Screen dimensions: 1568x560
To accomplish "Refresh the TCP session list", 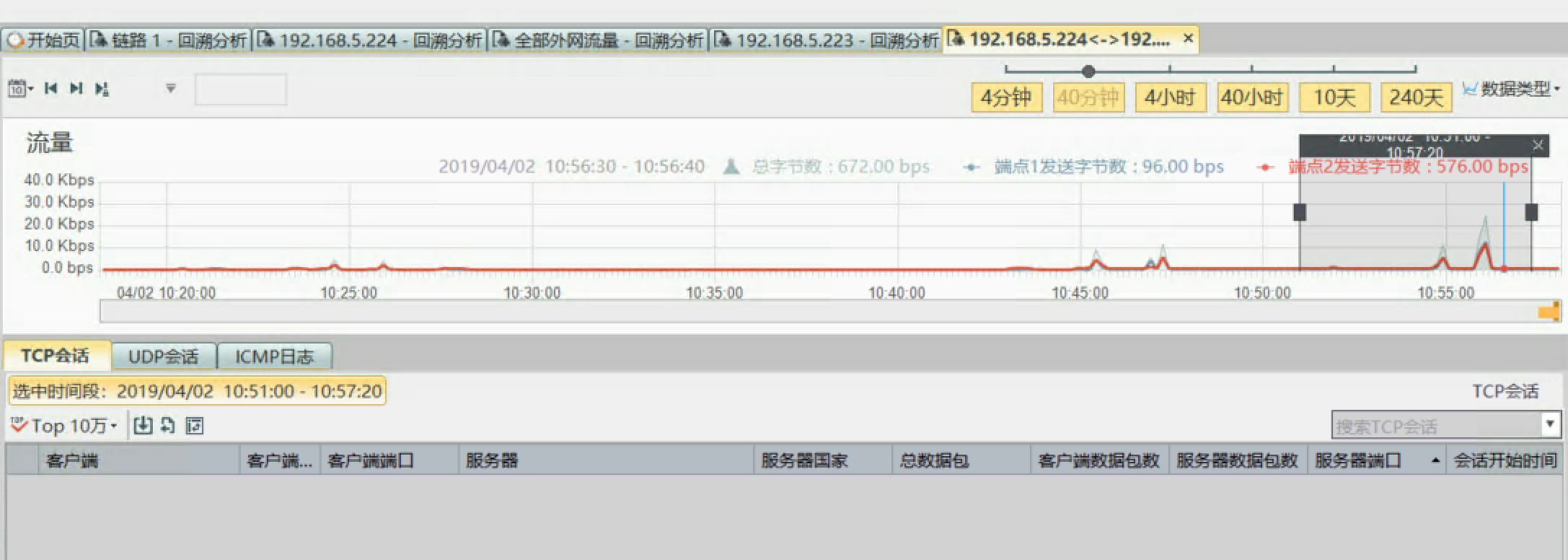I will tap(168, 426).
